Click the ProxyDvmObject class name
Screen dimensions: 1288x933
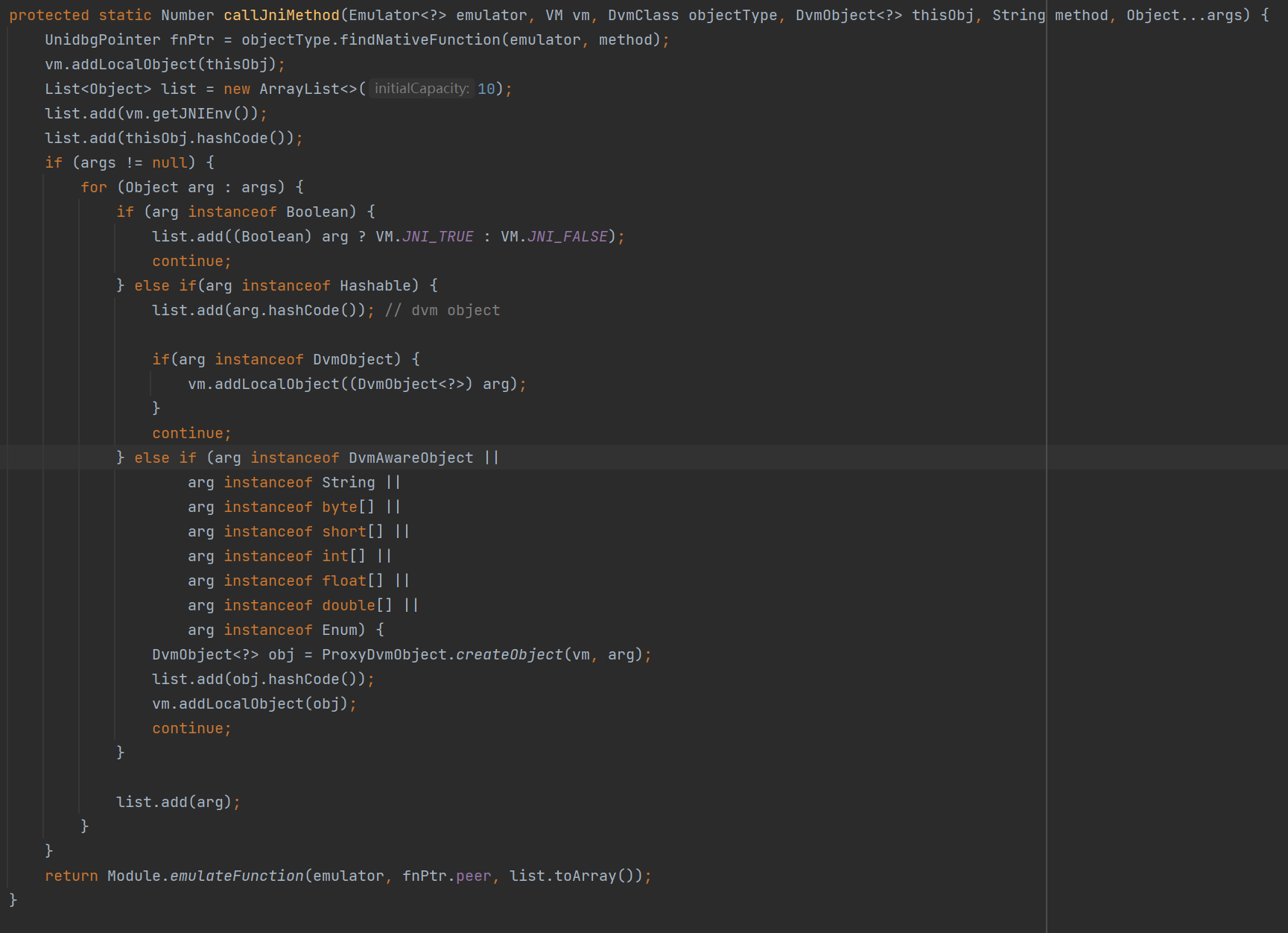[x=384, y=654]
